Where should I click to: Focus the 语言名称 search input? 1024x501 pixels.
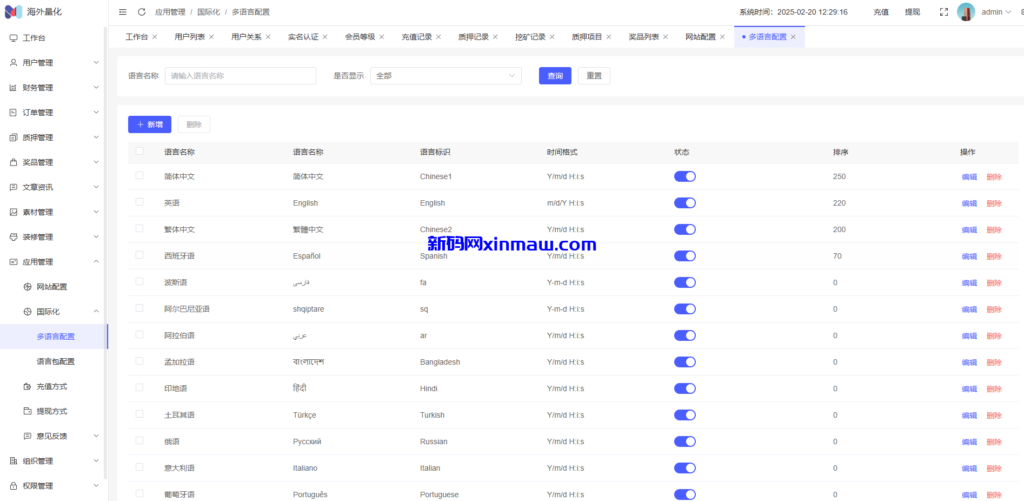pos(240,76)
